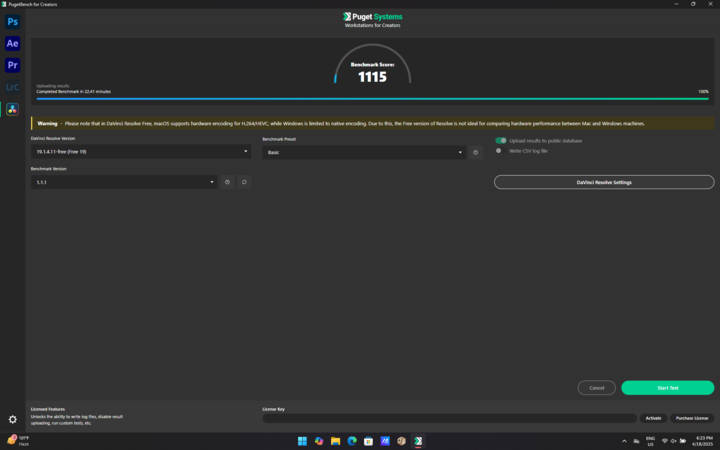Toggle Upload results to public database
Screen dimensions: 720x450
pos(501,141)
